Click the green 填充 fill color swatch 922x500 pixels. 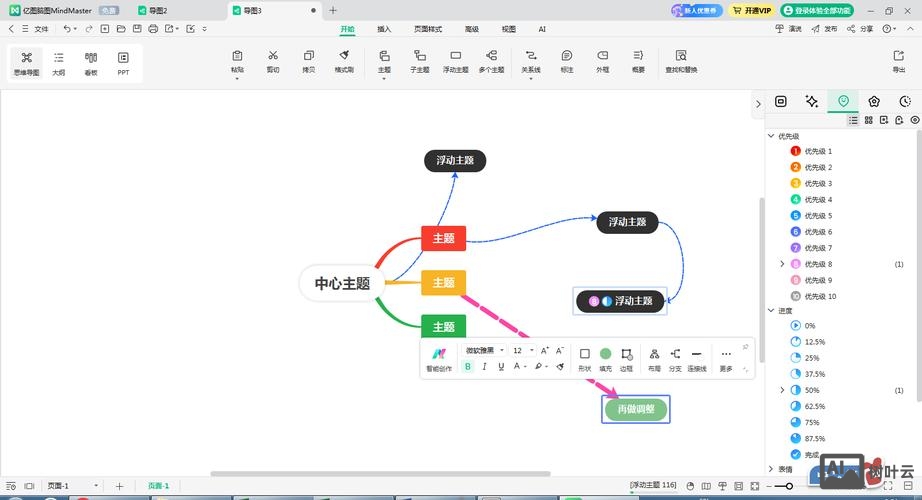(x=605, y=354)
